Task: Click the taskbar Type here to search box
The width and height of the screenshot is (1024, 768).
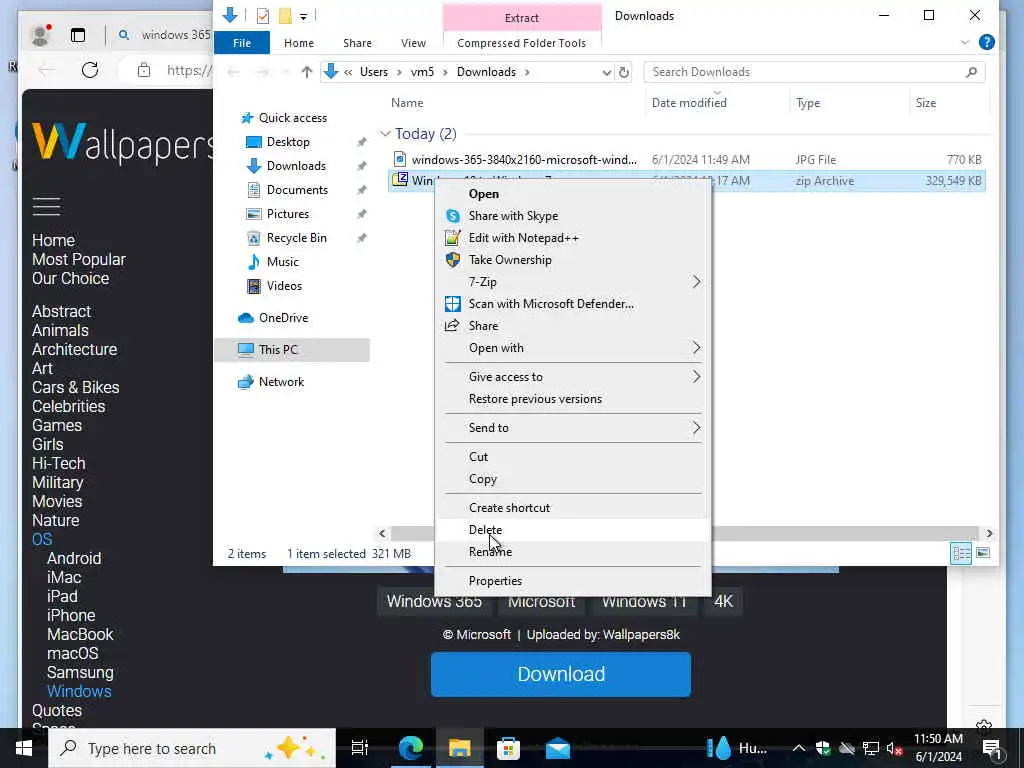Action: pyautogui.click(x=192, y=748)
